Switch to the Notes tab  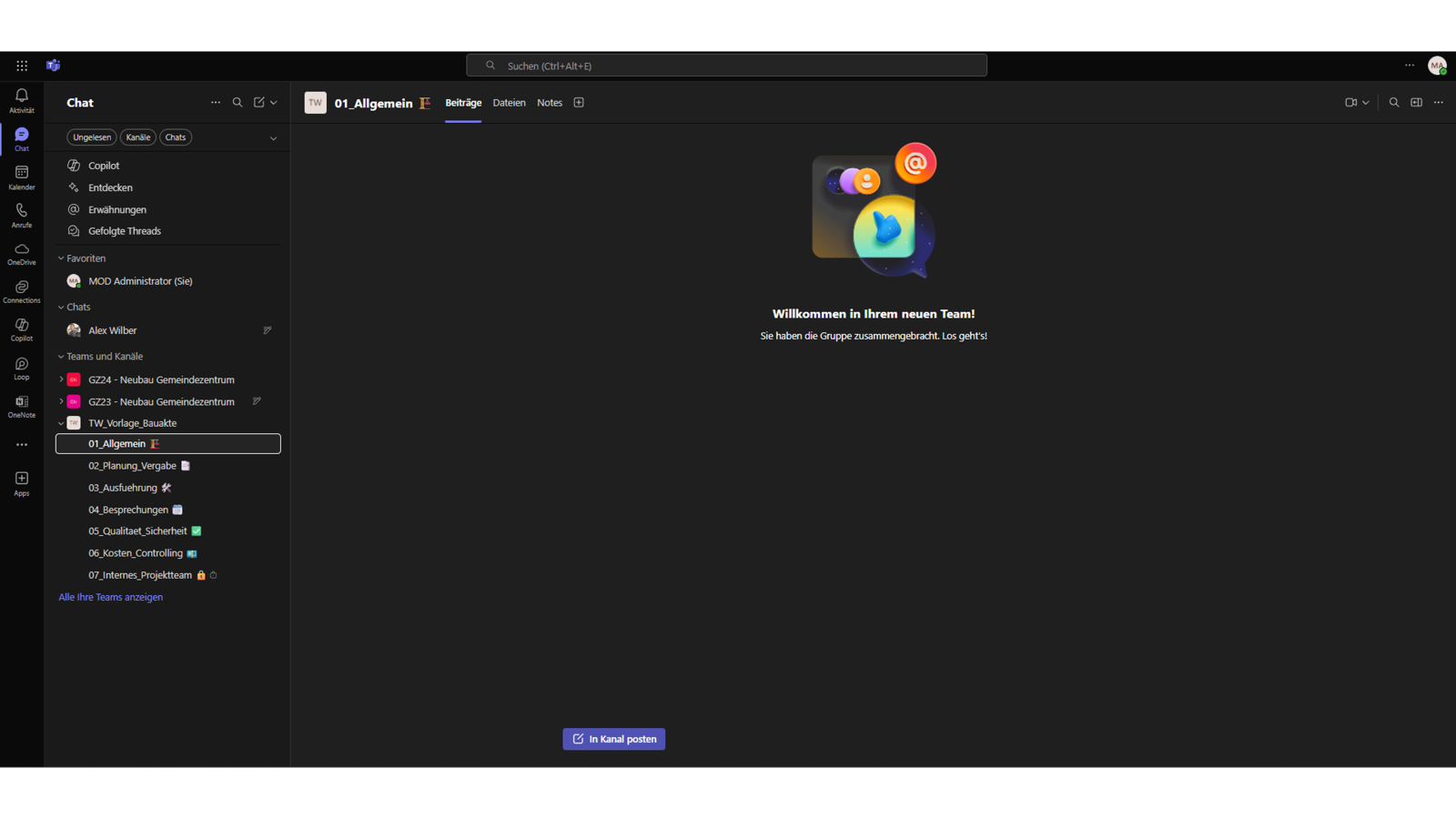tap(550, 103)
